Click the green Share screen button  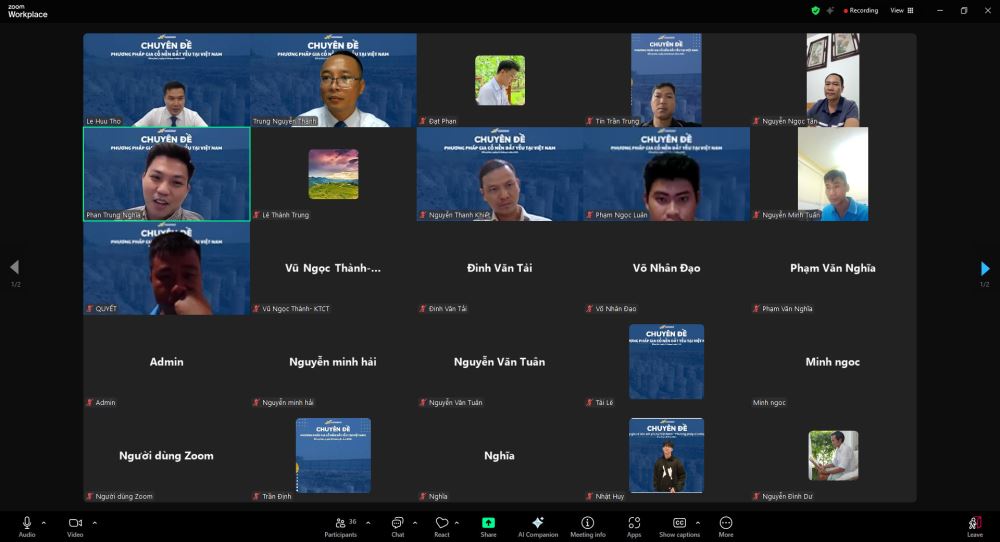(488, 523)
